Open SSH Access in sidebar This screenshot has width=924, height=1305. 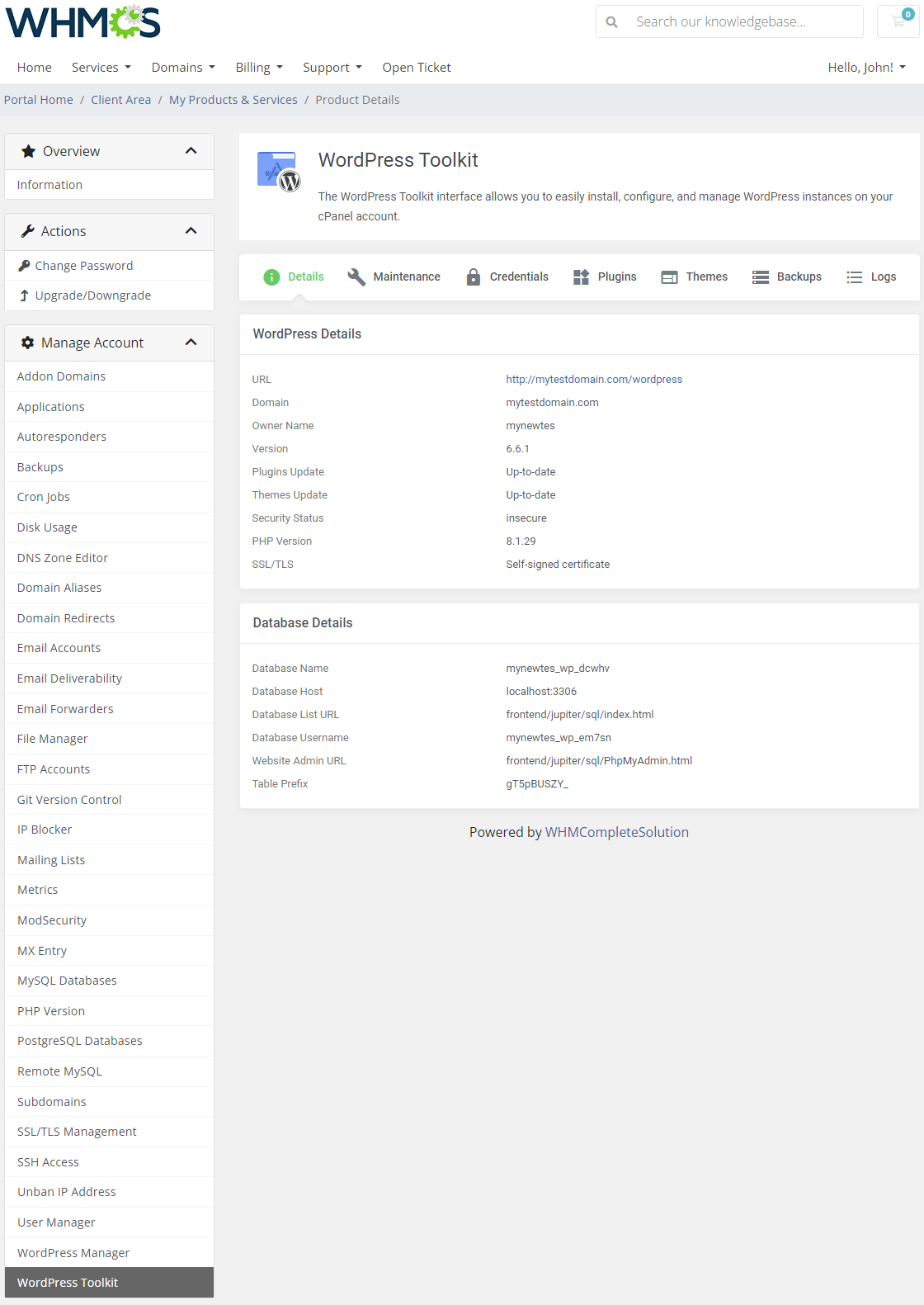click(x=109, y=1162)
